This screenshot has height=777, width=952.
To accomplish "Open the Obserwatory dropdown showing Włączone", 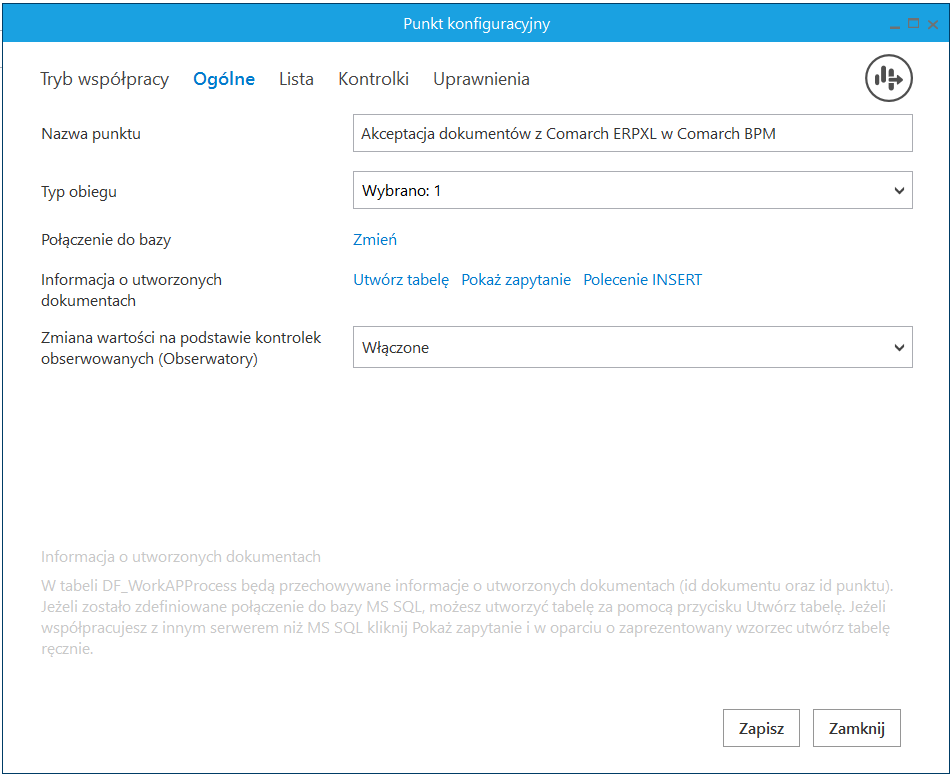I will click(x=632, y=347).
